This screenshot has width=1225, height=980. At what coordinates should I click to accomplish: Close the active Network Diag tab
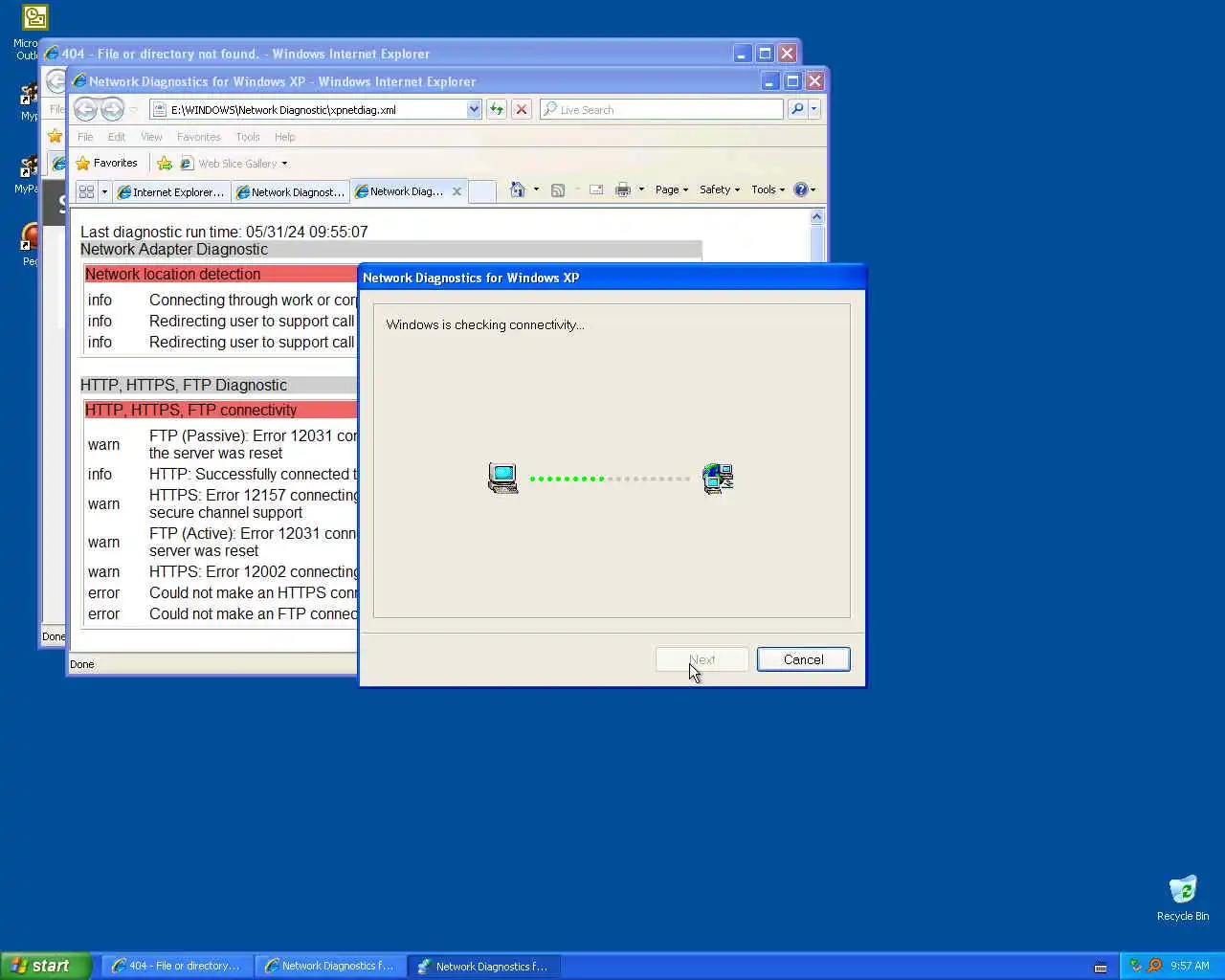tap(457, 191)
